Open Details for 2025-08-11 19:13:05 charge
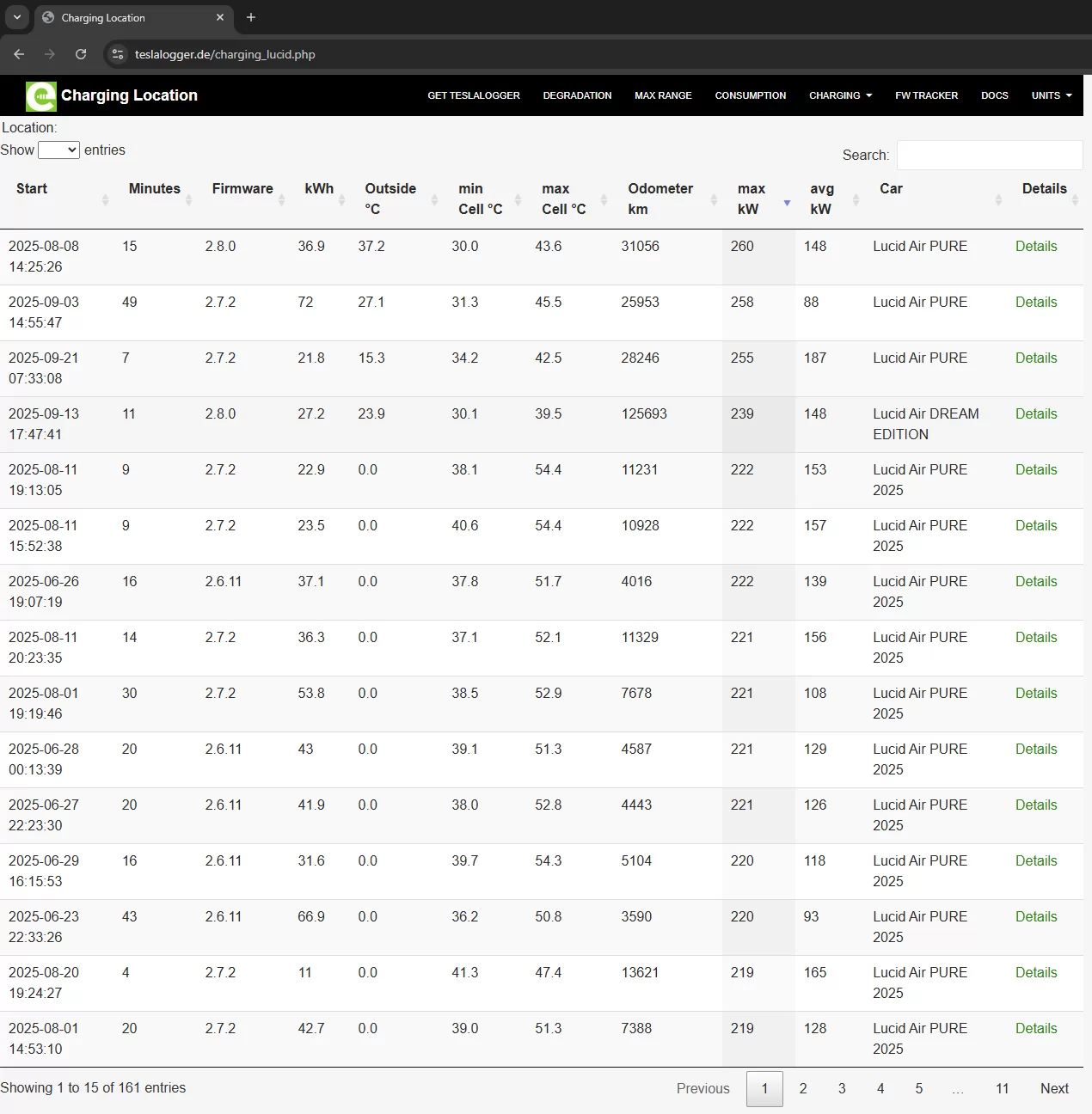This screenshot has height=1114, width=1092. pos(1036,469)
